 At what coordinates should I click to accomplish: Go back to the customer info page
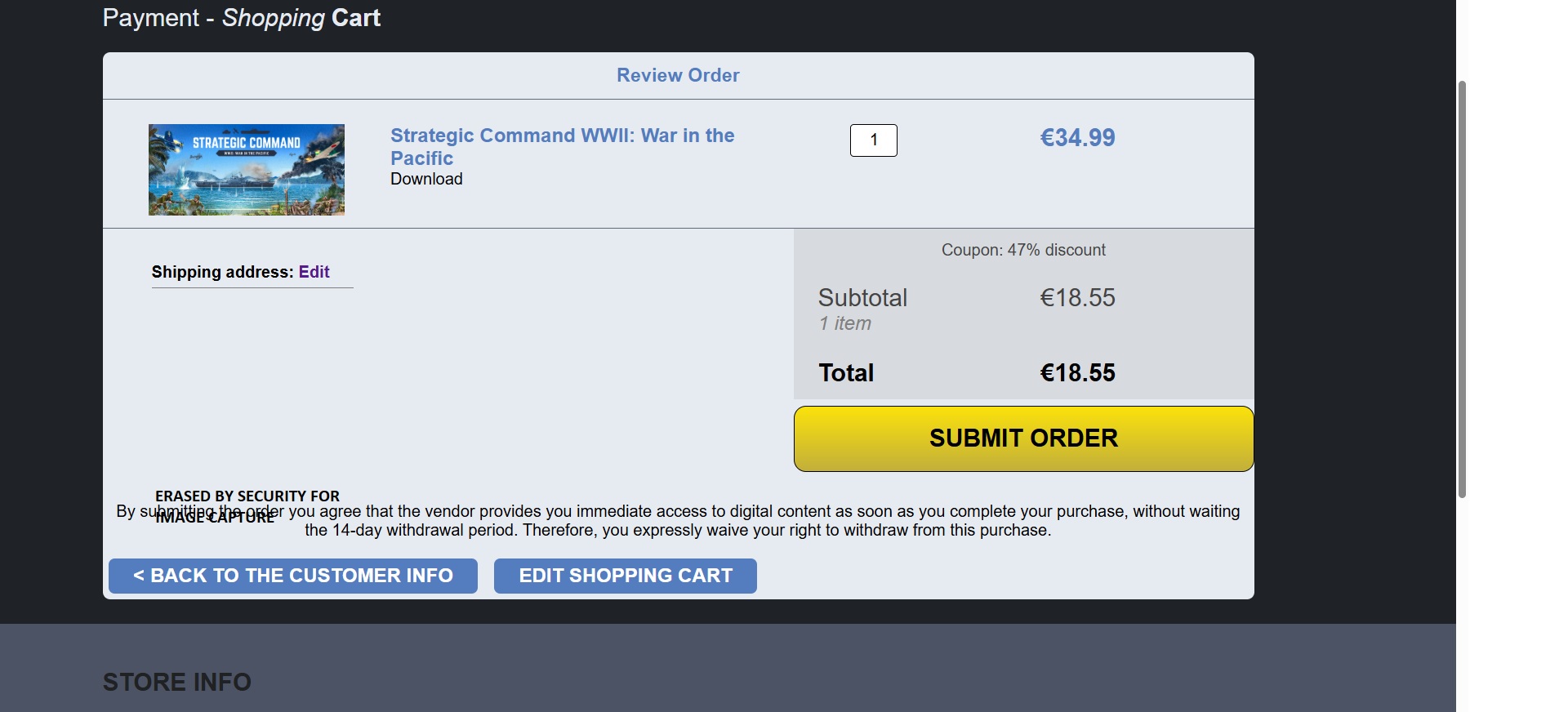tap(293, 576)
